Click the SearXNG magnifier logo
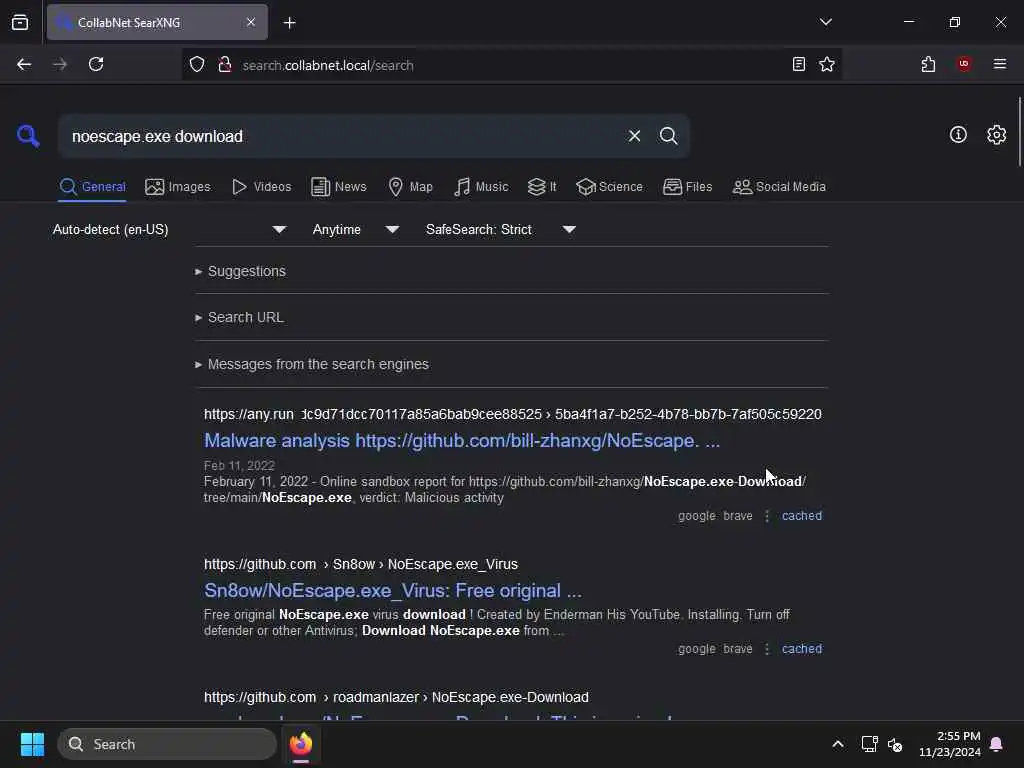1024x768 pixels. pyautogui.click(x=28, y=136)
